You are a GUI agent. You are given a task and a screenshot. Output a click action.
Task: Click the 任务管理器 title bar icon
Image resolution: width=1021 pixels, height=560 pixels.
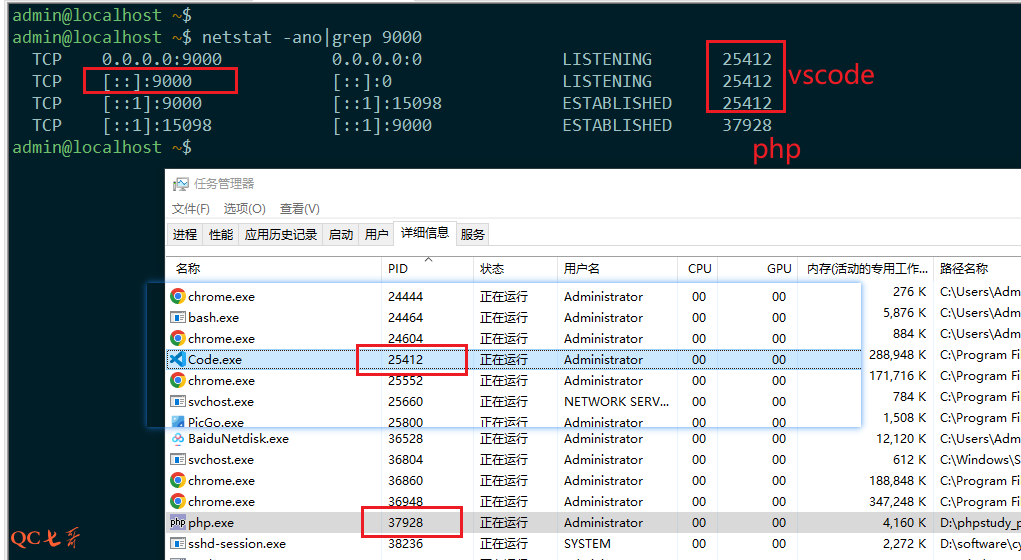(181, 184)
